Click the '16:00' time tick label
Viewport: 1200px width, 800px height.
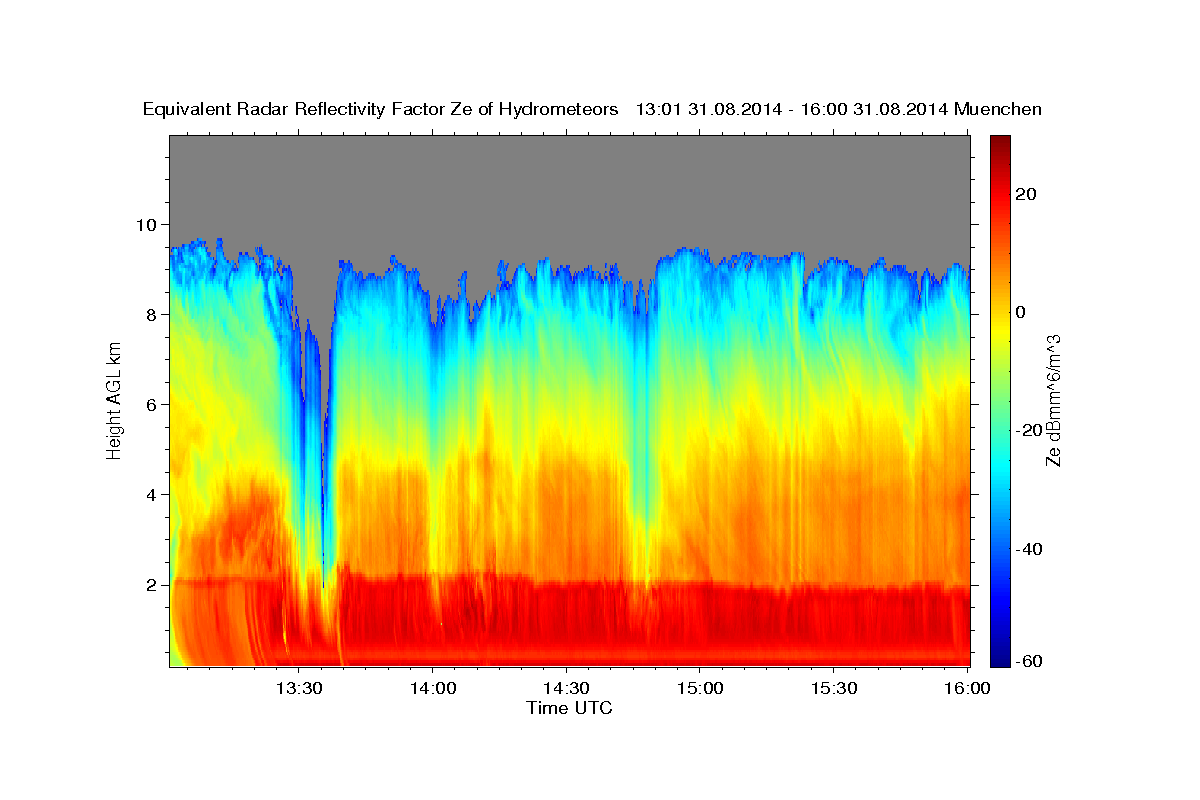pos(967,688)
